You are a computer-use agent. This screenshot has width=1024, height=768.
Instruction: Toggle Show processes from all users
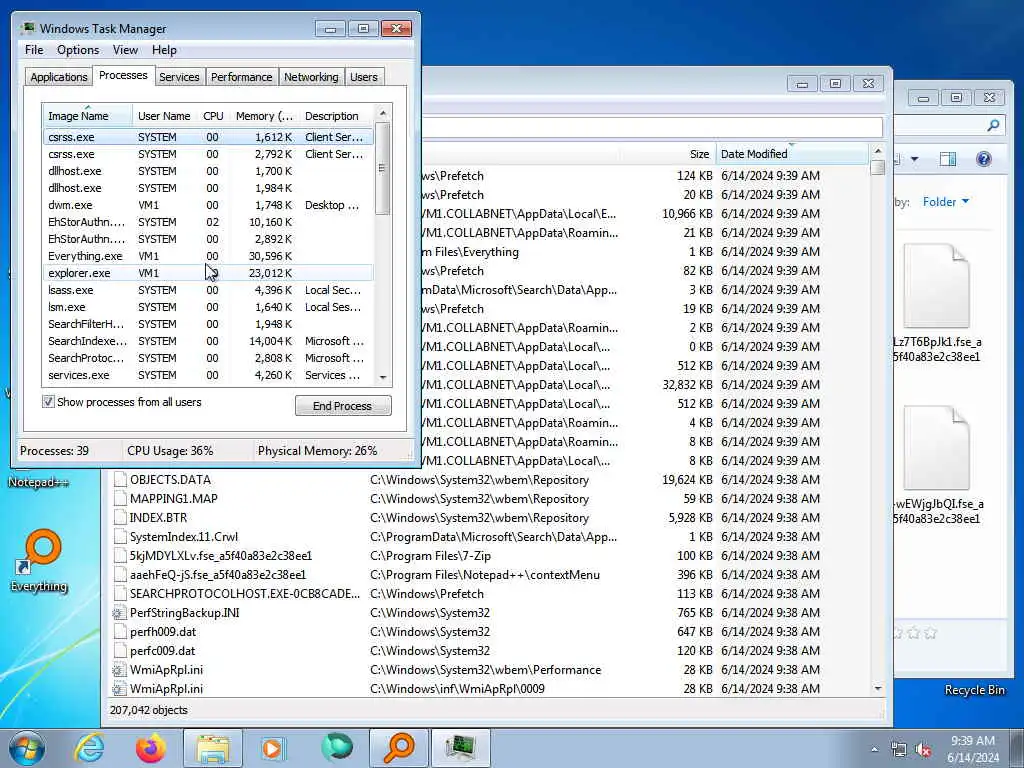tap(48, 402)
